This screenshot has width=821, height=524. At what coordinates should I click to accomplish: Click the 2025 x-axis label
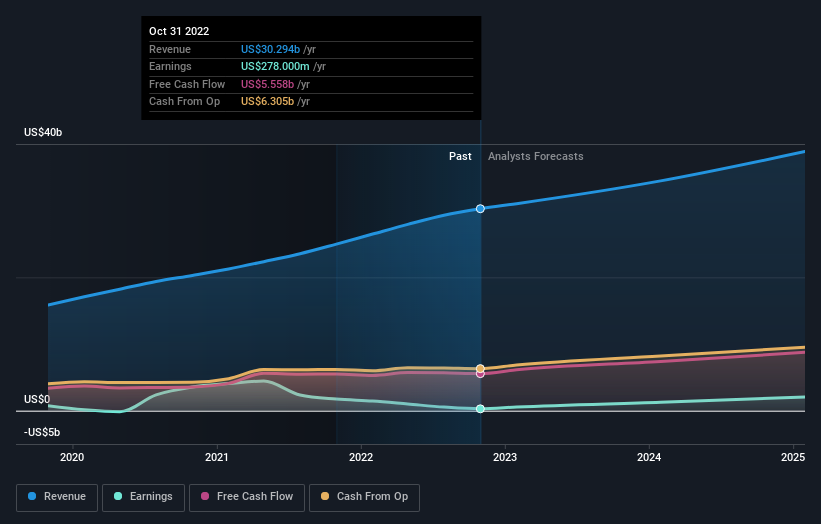[793, 458]
